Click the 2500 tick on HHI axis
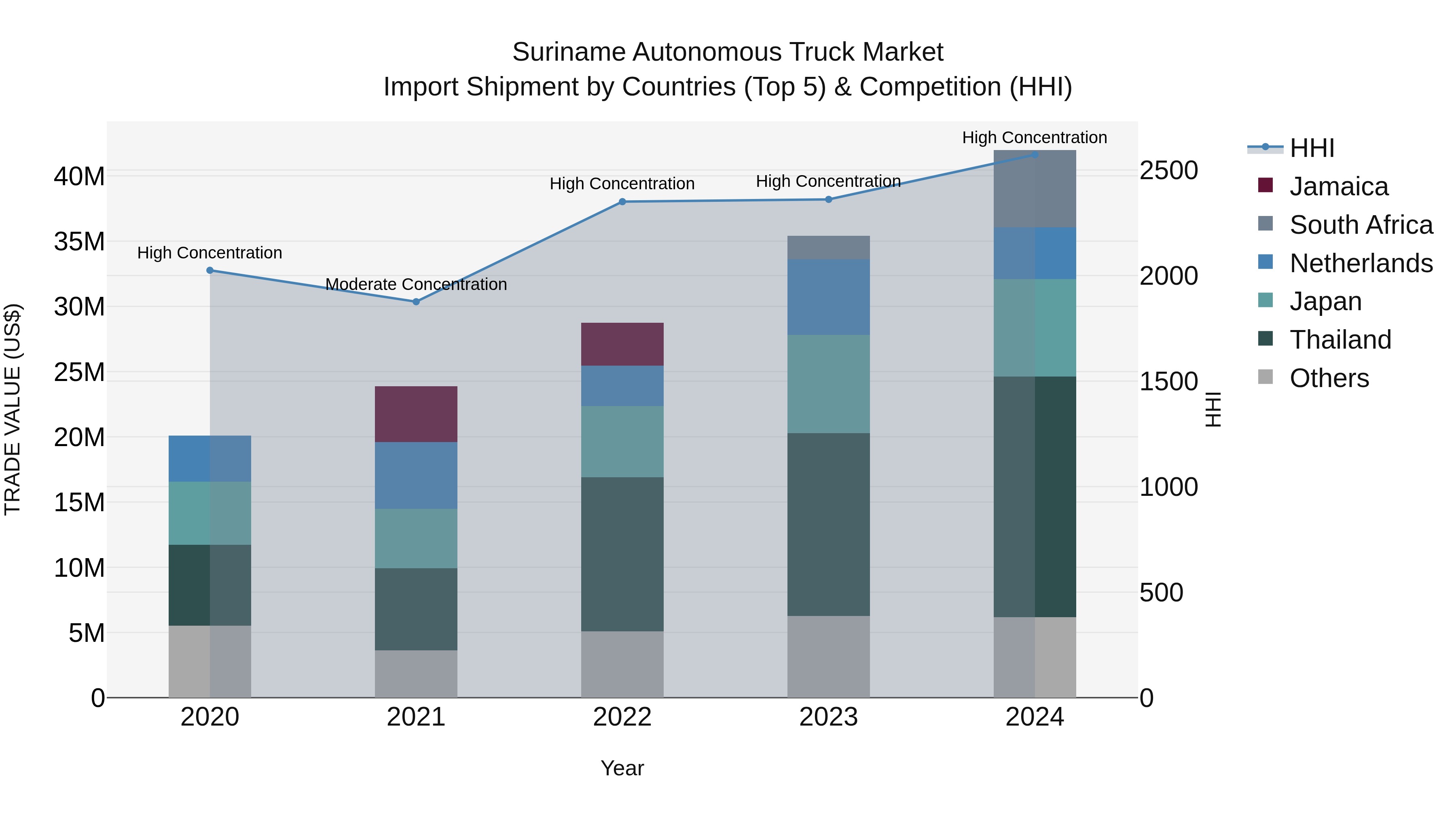This screenshot has width=1456, height=819. coord(1169,170)
